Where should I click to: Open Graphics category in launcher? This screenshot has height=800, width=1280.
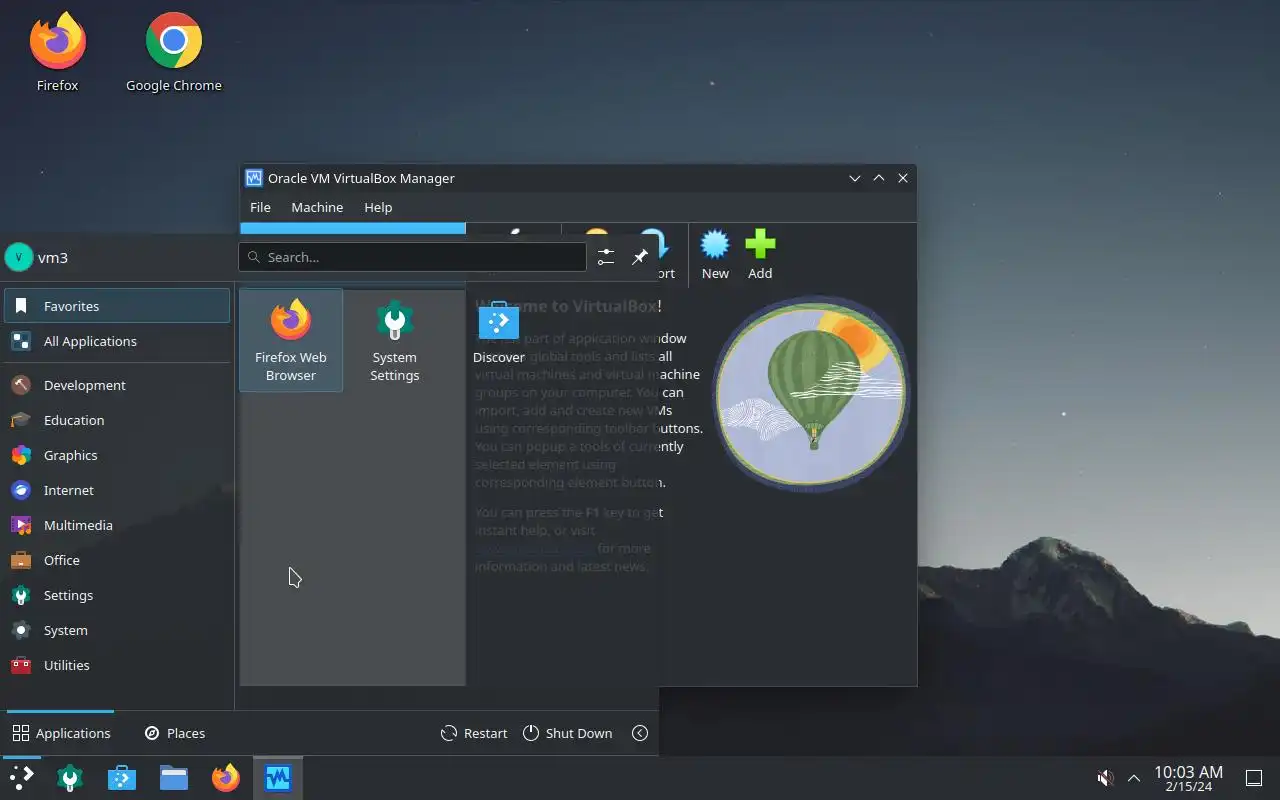[117, 455]
